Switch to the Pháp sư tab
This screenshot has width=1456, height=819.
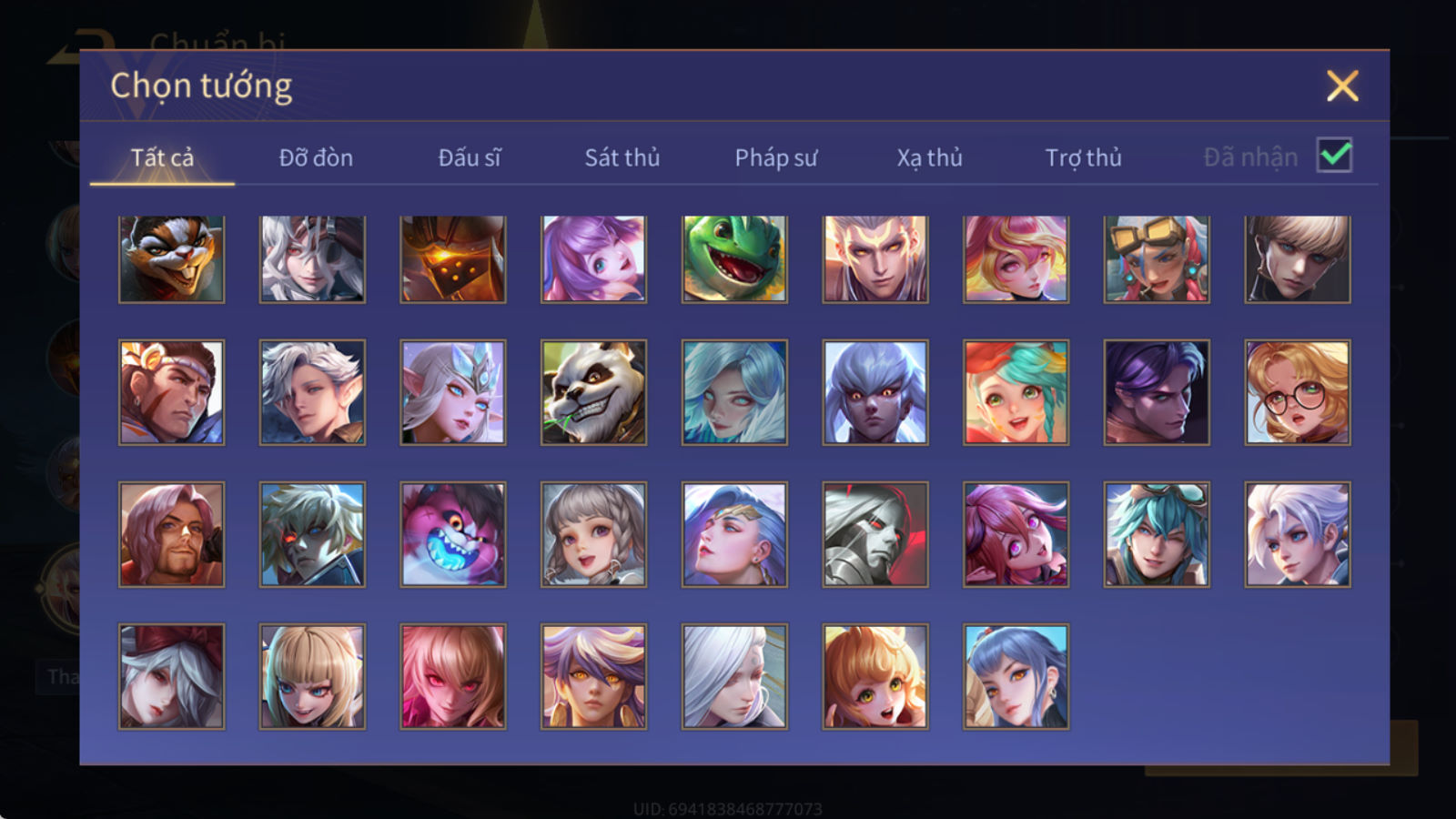point(775,157)
